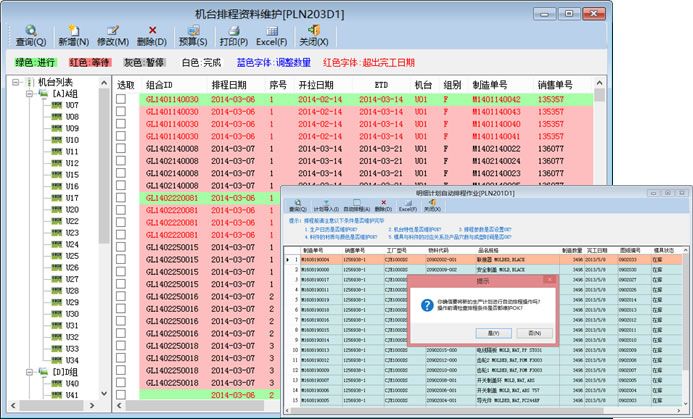This screenshot has height=419, width=693.
Task: Tick the checkbox for row M1401140042
Action: coord(121,99)
